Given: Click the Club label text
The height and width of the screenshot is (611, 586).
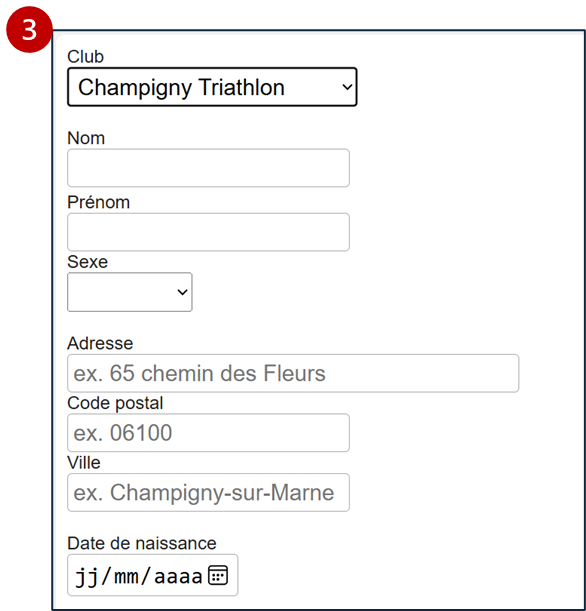Looking at the screenshot, I should 85,57.
